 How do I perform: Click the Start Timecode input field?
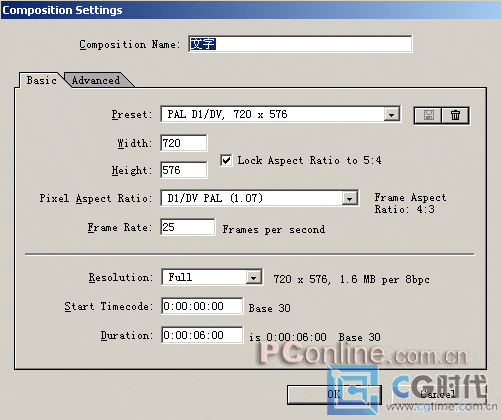(x=202, y=306)
